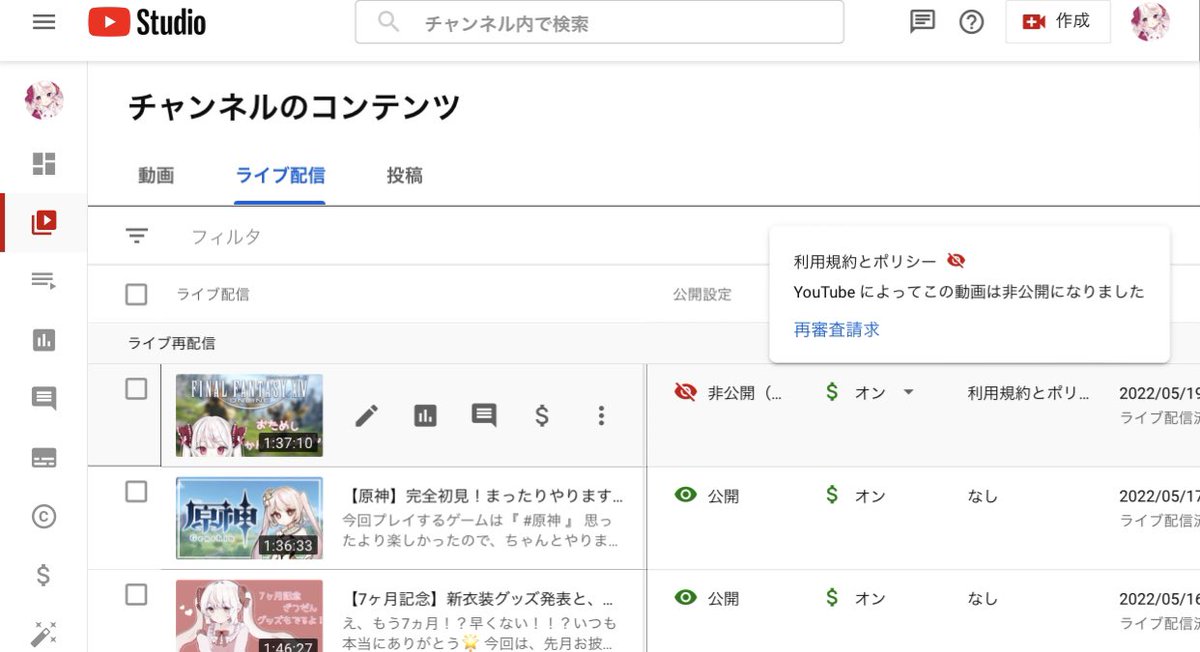Screen dimensions: 1200x652
Task: Open the hamburger navigation menu
Action: pos(44,22)
